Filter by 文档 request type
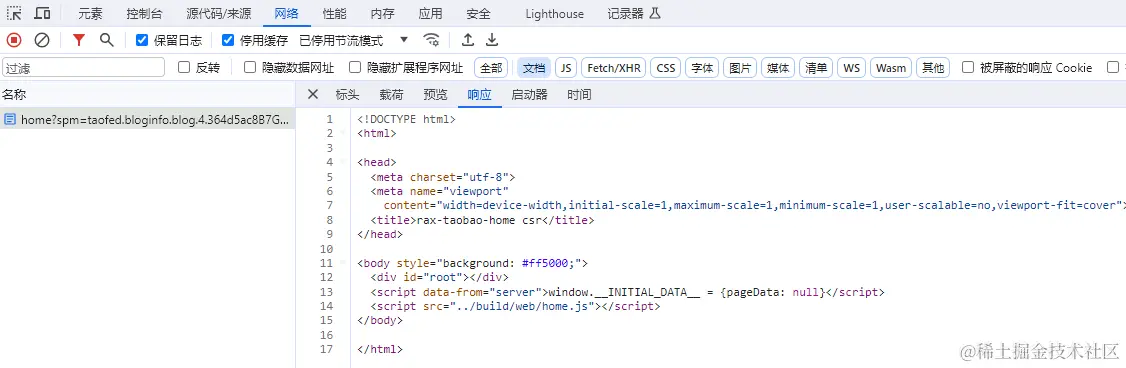 pyautogui.click(x=534, y=68)
